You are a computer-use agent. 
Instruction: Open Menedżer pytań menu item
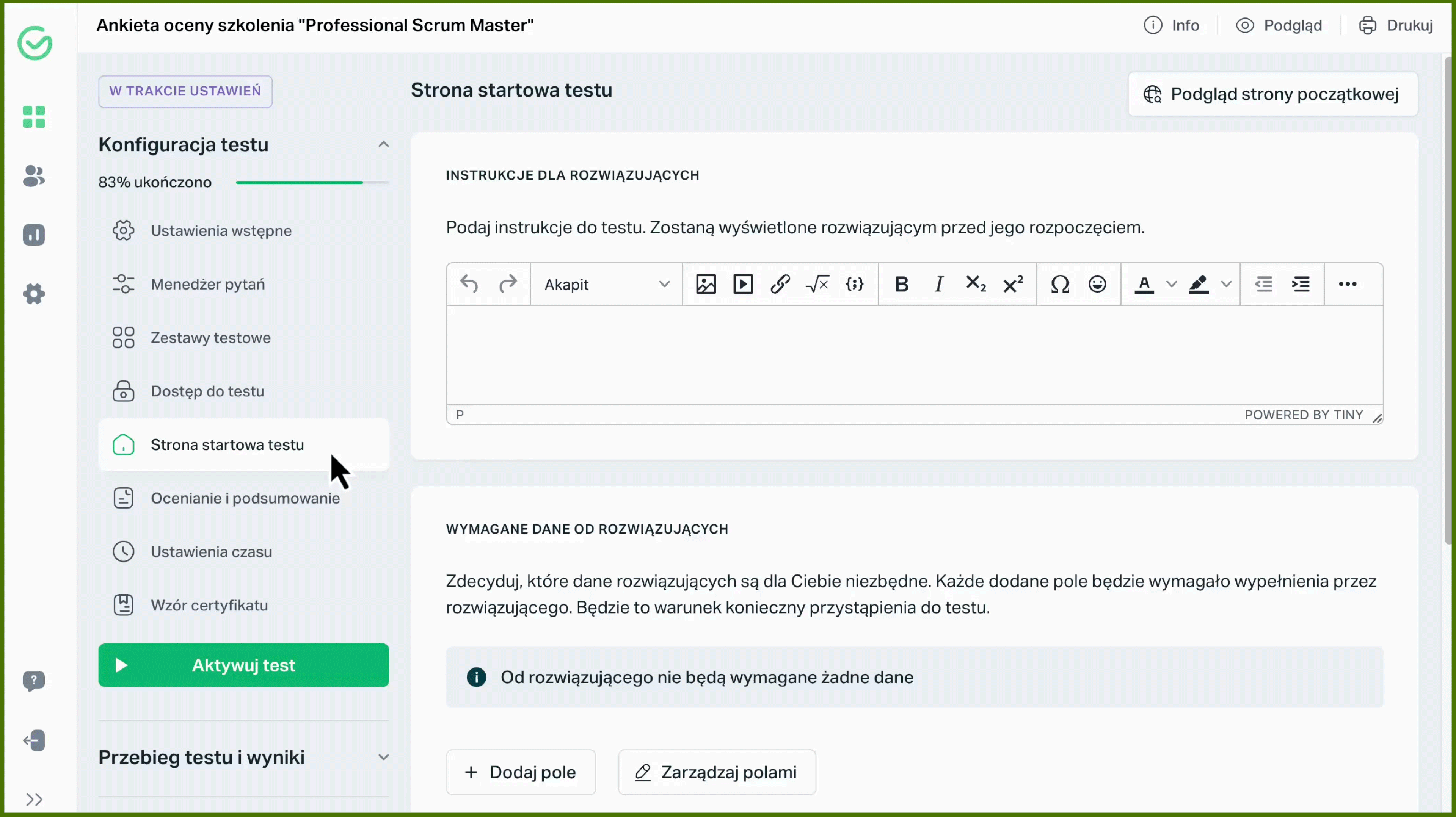point(207,284)
